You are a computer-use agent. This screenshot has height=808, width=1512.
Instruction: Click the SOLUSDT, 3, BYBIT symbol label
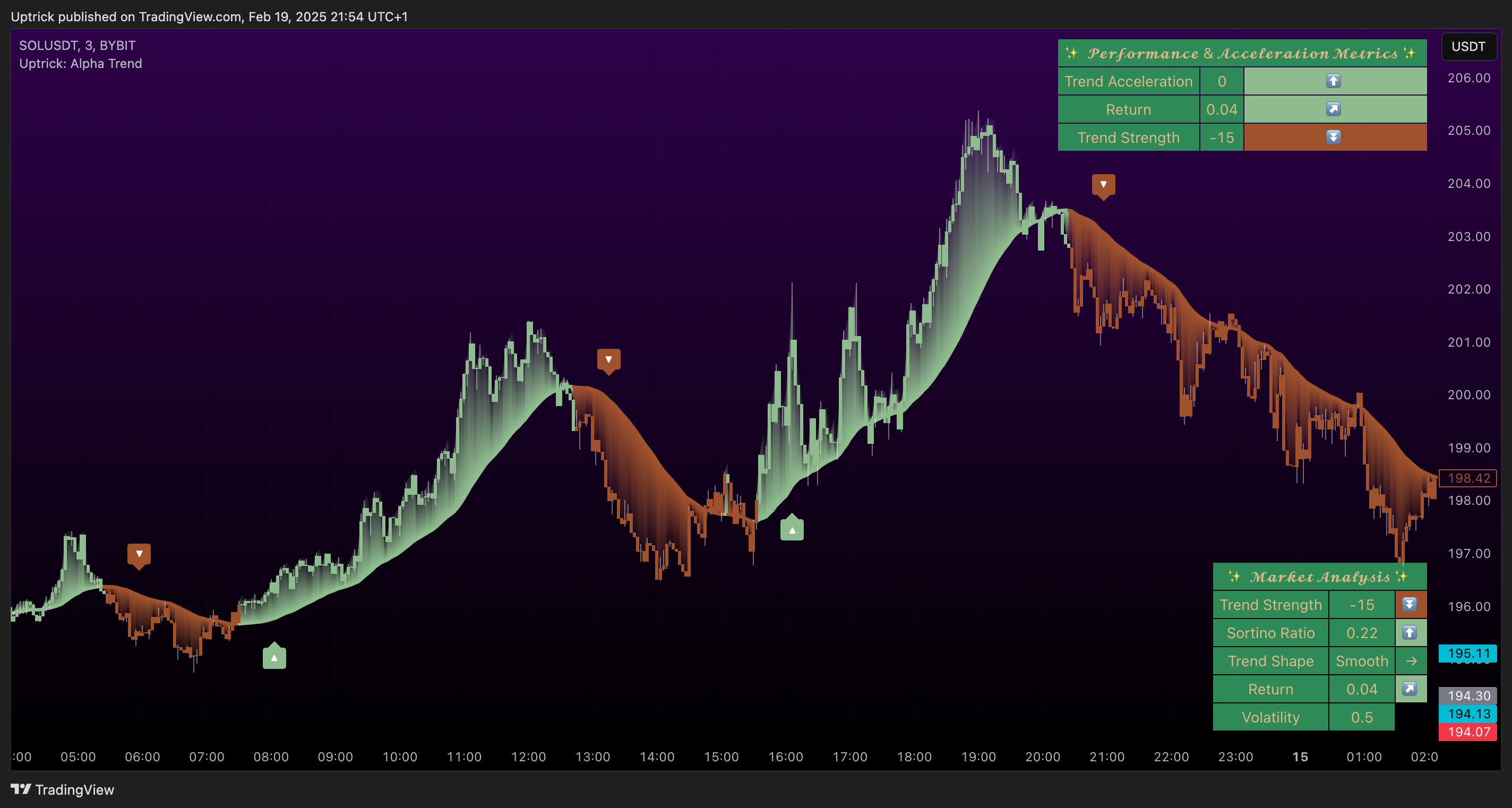pos(78,45)
